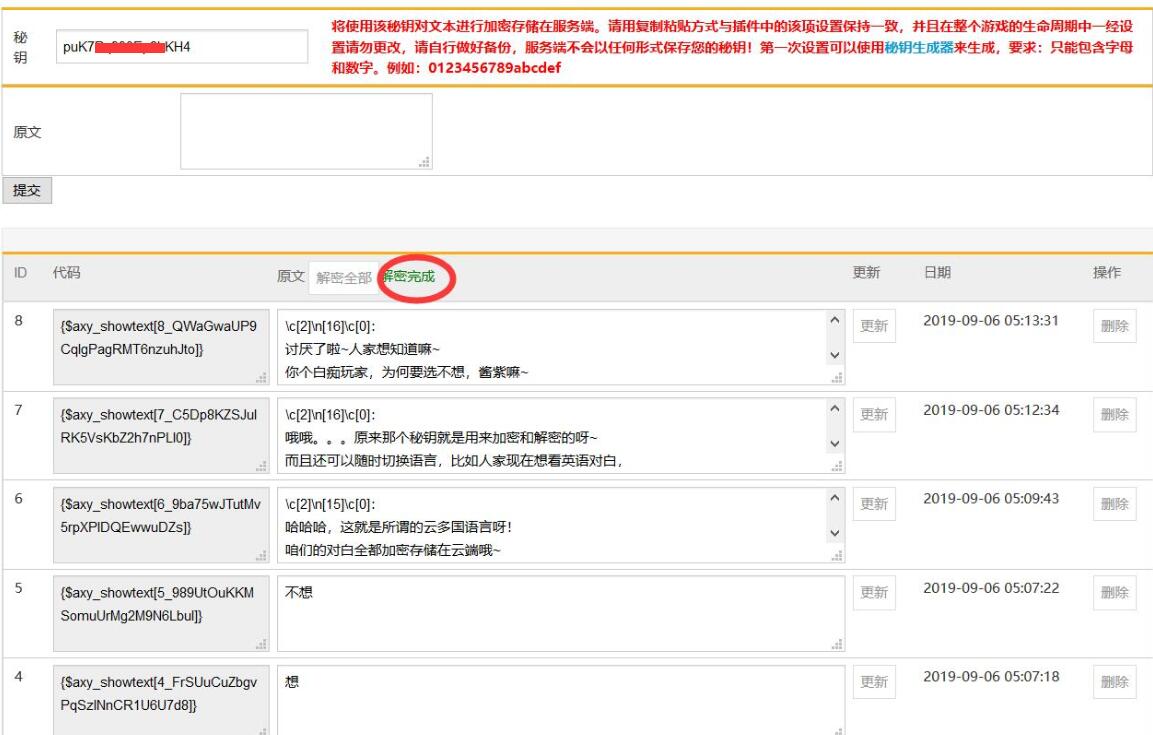Click scroll up arrow in row 8 text
This screenshot has width=1153, height=735.
click(x=835, y=320)
